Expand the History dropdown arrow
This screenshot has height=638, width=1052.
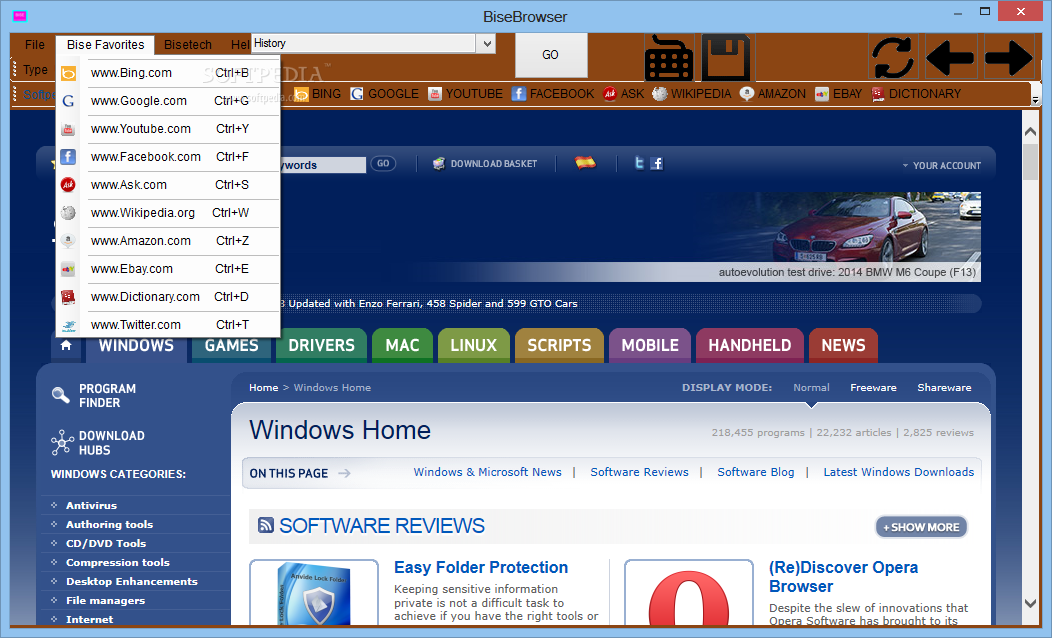coord(487,44)
